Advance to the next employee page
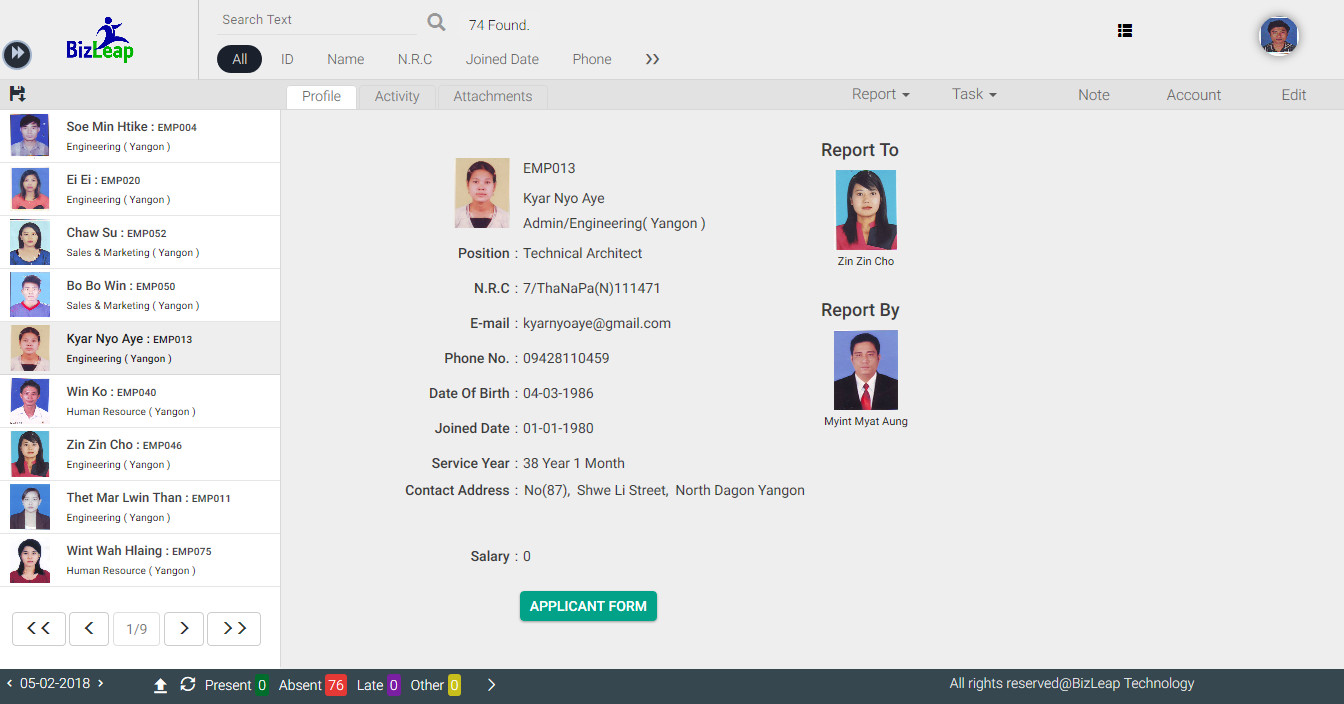This screenshot has width=1344, height=704. tap(184, 628)
